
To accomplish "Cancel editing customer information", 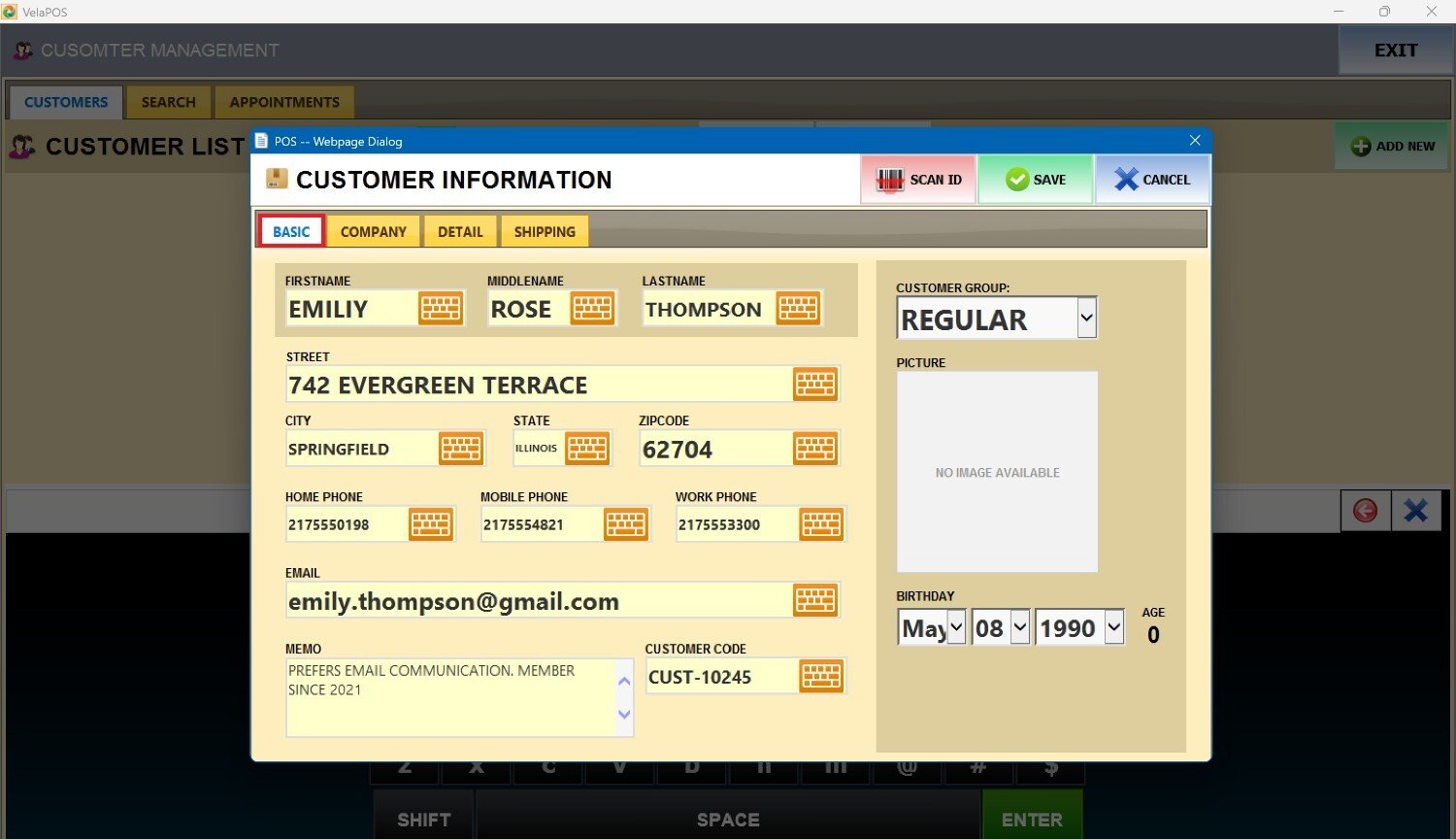I will pos(1152,180).
